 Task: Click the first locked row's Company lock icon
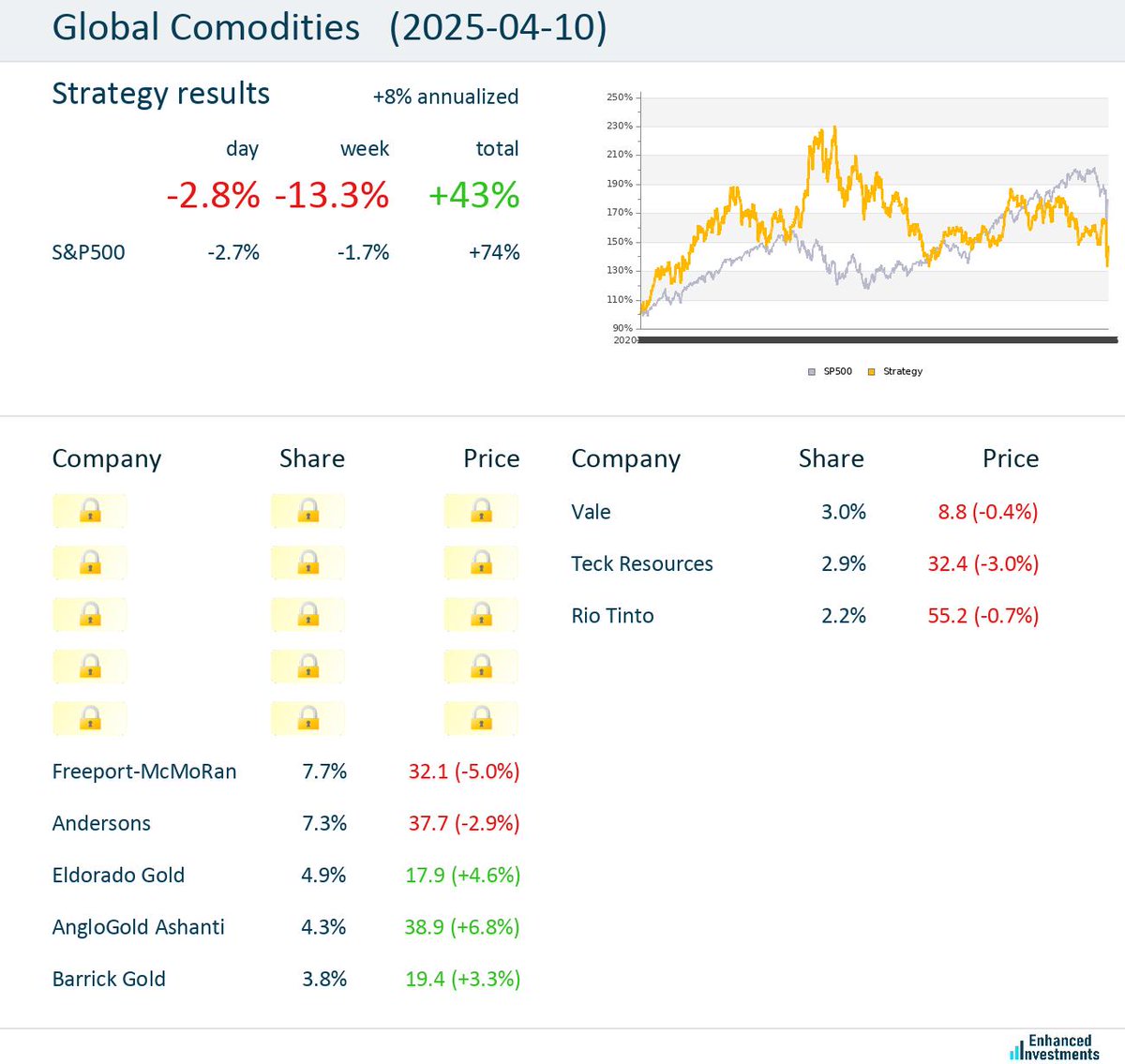[90, 511]
